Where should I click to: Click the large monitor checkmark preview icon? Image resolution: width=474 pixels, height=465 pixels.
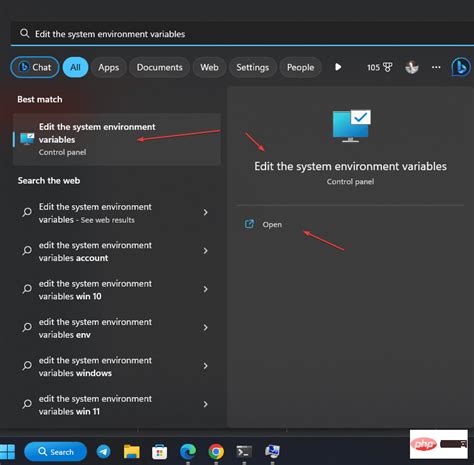tap(351, 126)
